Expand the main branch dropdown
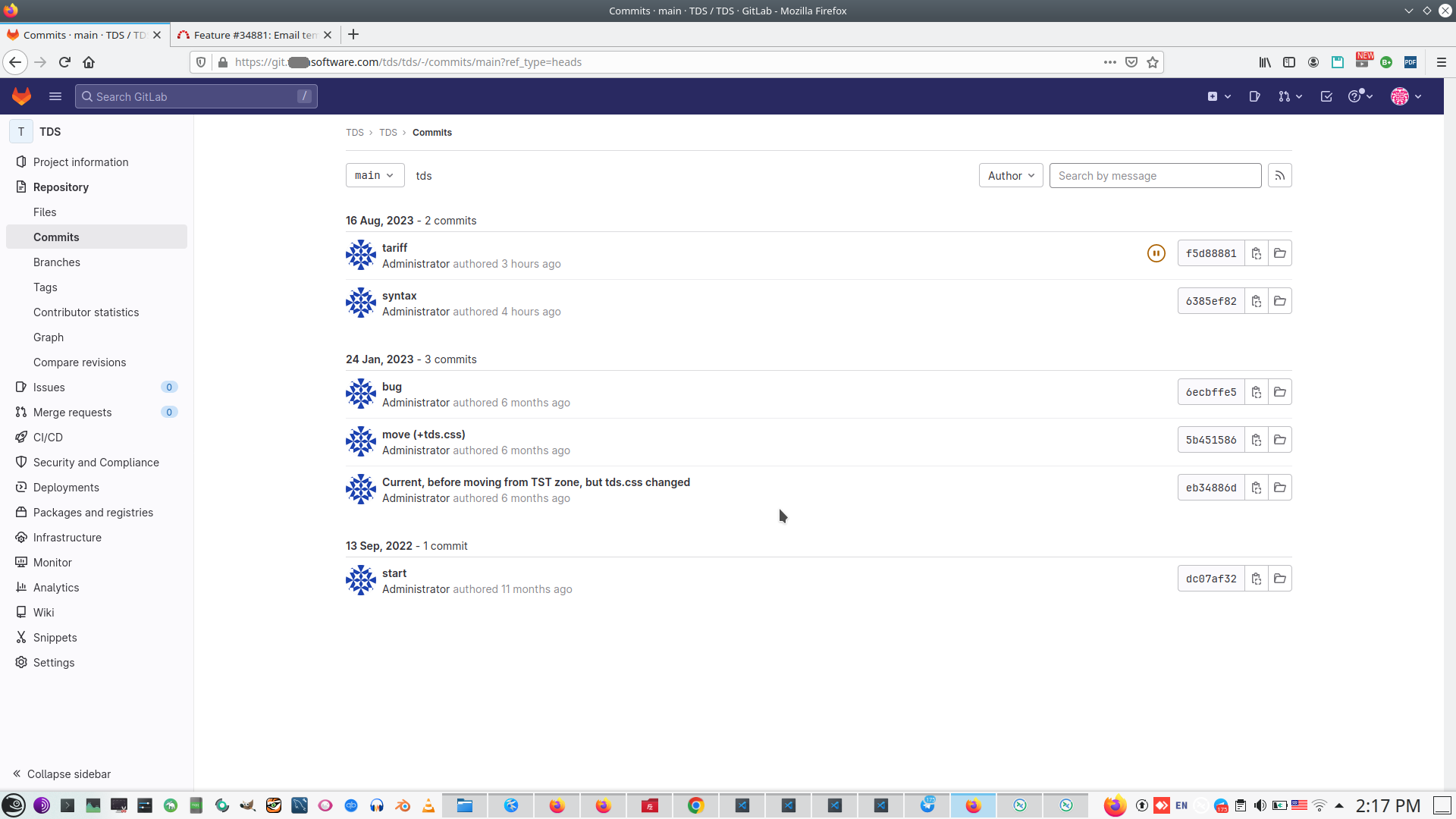 coord(375,175)
